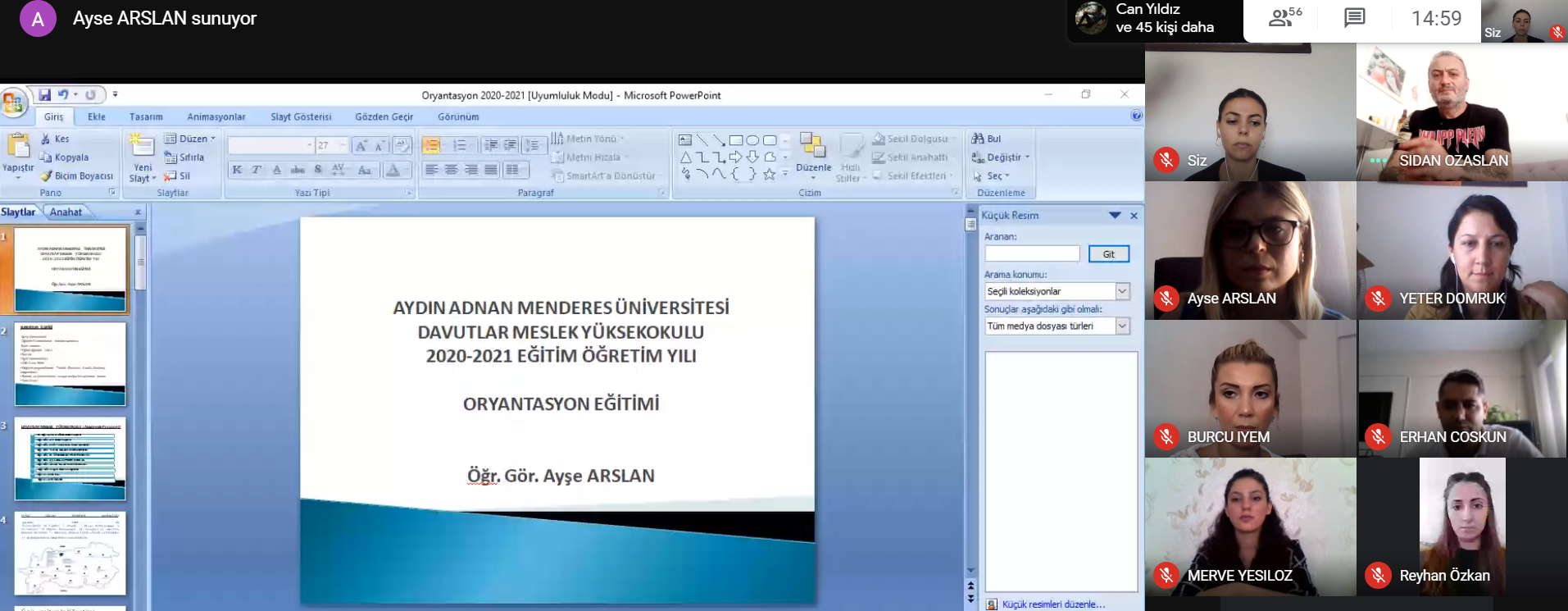
Task: Click the Undo arrow icon
Action: pyautogui.click(x=63, y=95)
